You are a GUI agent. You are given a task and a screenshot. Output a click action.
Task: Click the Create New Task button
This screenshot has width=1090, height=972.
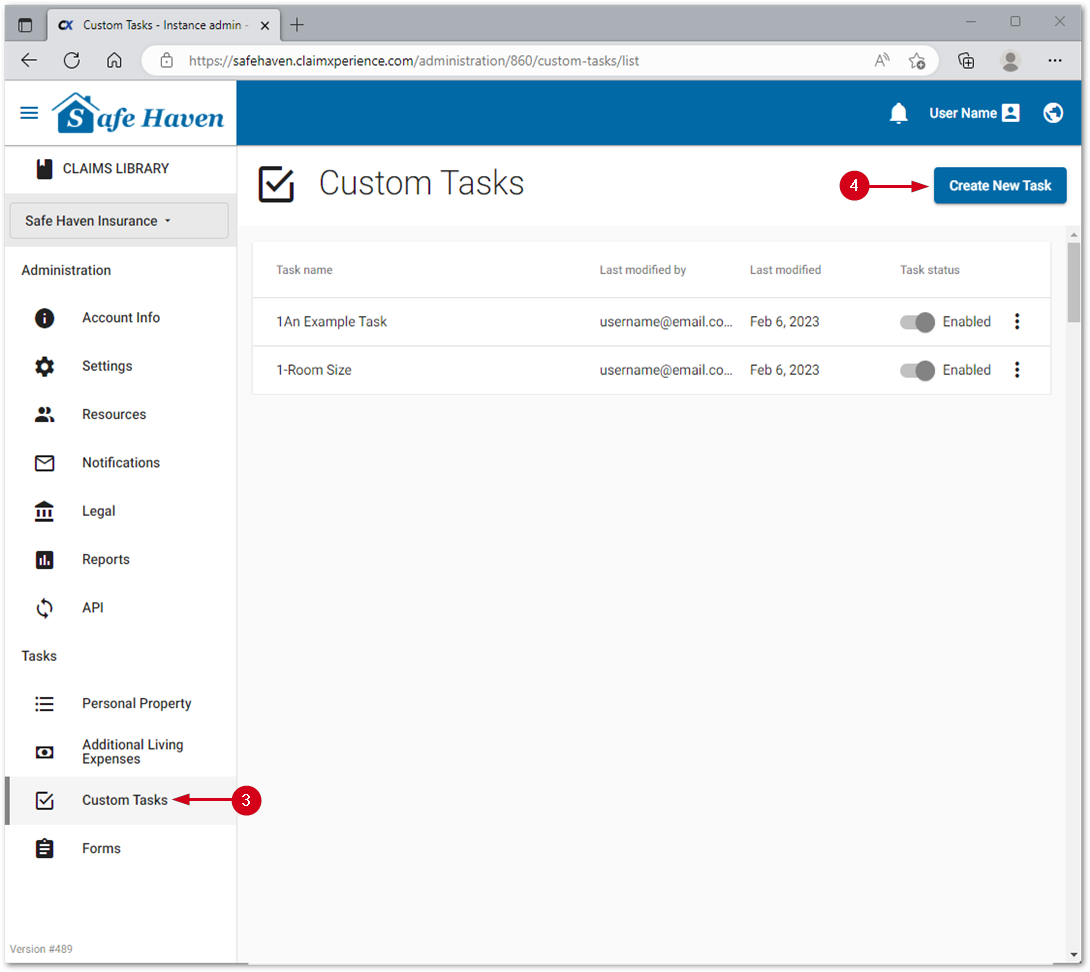point(1000,186)
